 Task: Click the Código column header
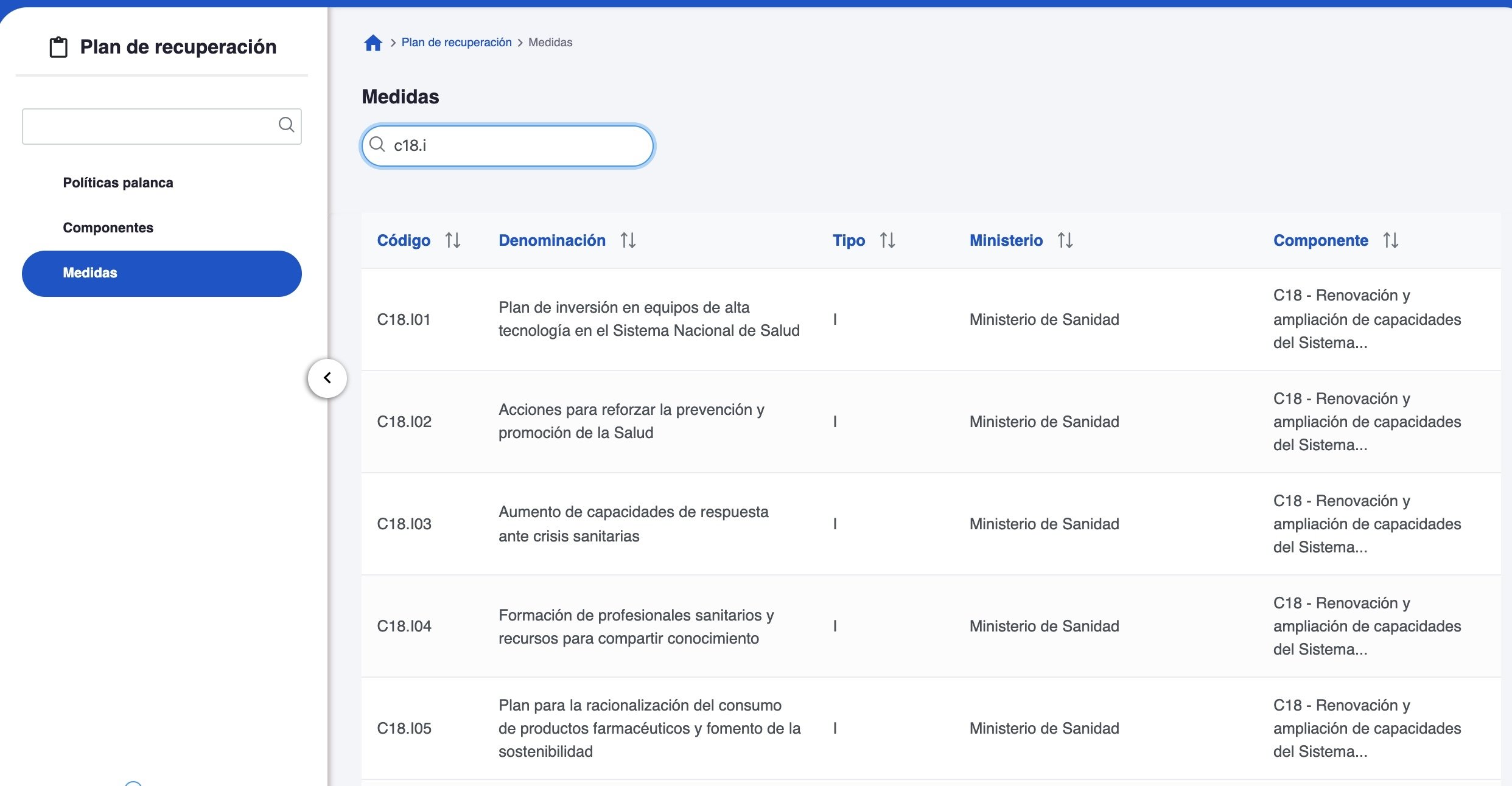pyautogui.click(x=404, y=240)
